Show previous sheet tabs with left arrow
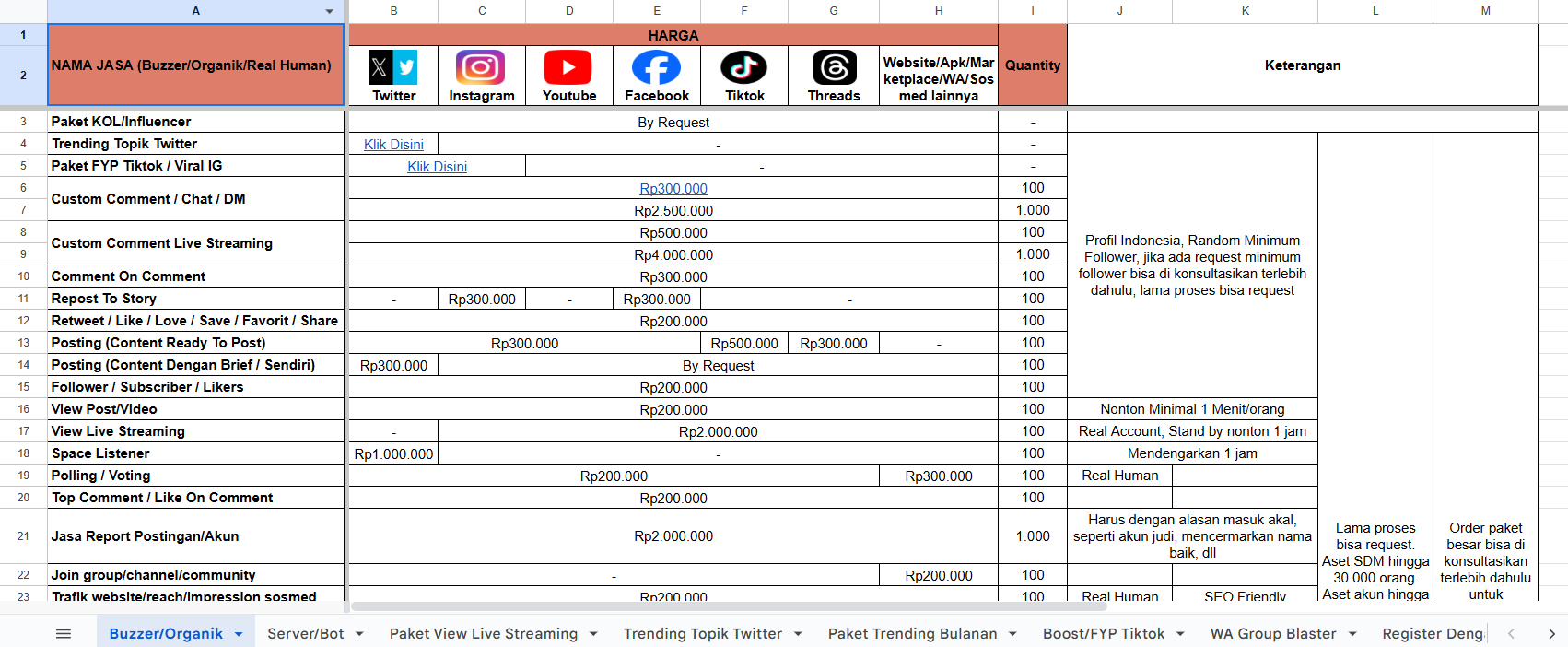Viewport: 1568px width, 647px height. pyautogui.click(x=1511, y=633)
